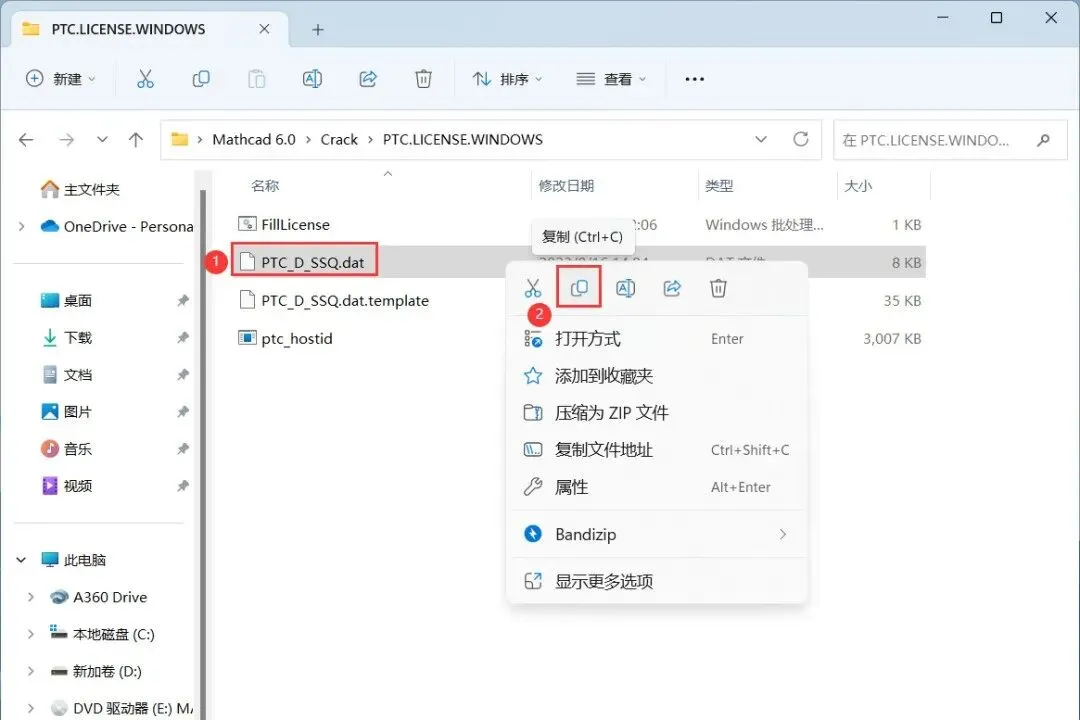Open 主文件夹 in the navigation pane
1080x720 pixels.
click(80, 189)
